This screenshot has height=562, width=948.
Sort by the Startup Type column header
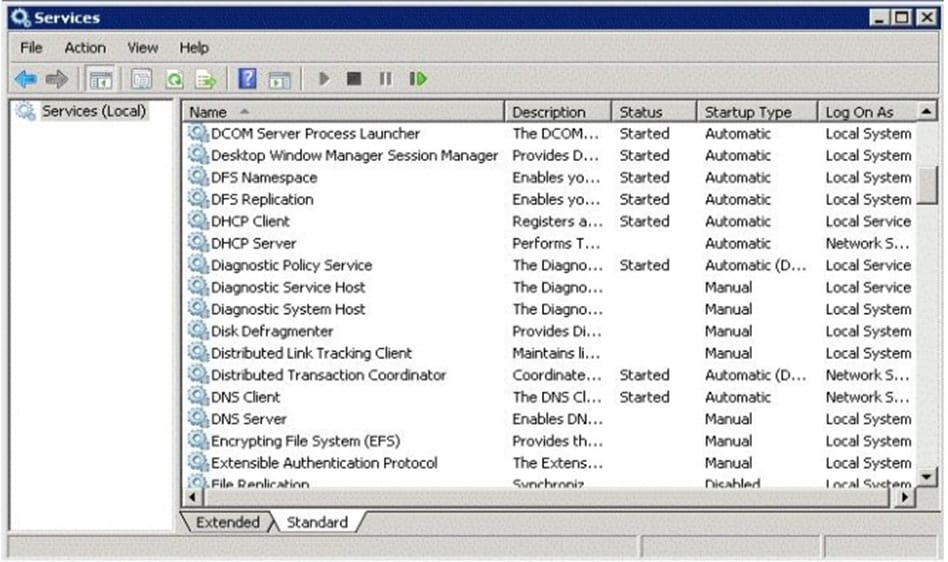[x=747, y=112]
